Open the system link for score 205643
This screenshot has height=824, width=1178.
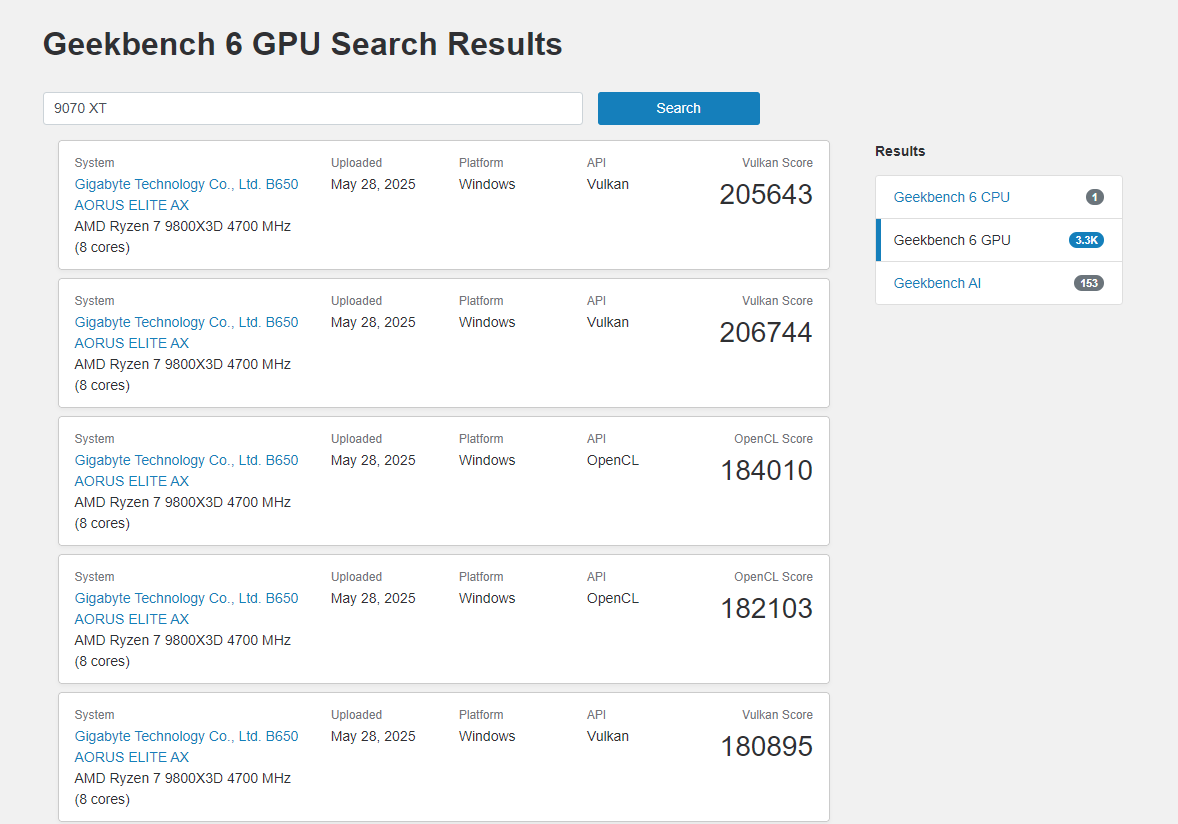[186, 195]
